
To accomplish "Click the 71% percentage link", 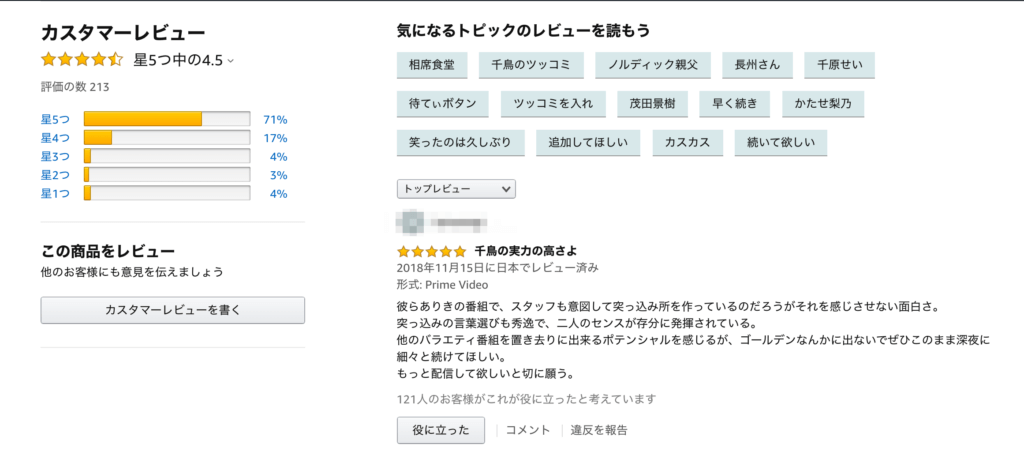I will (275, 119).
